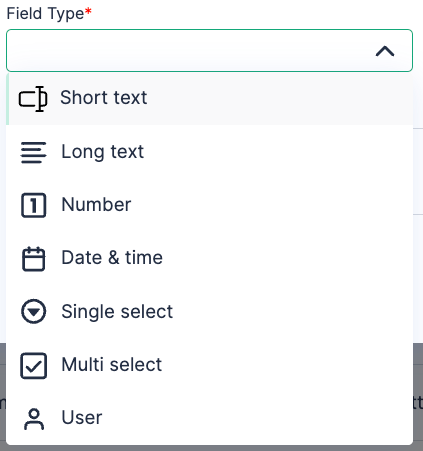
Task: Click the Number field type icon
Action: (x=34, y=205)
